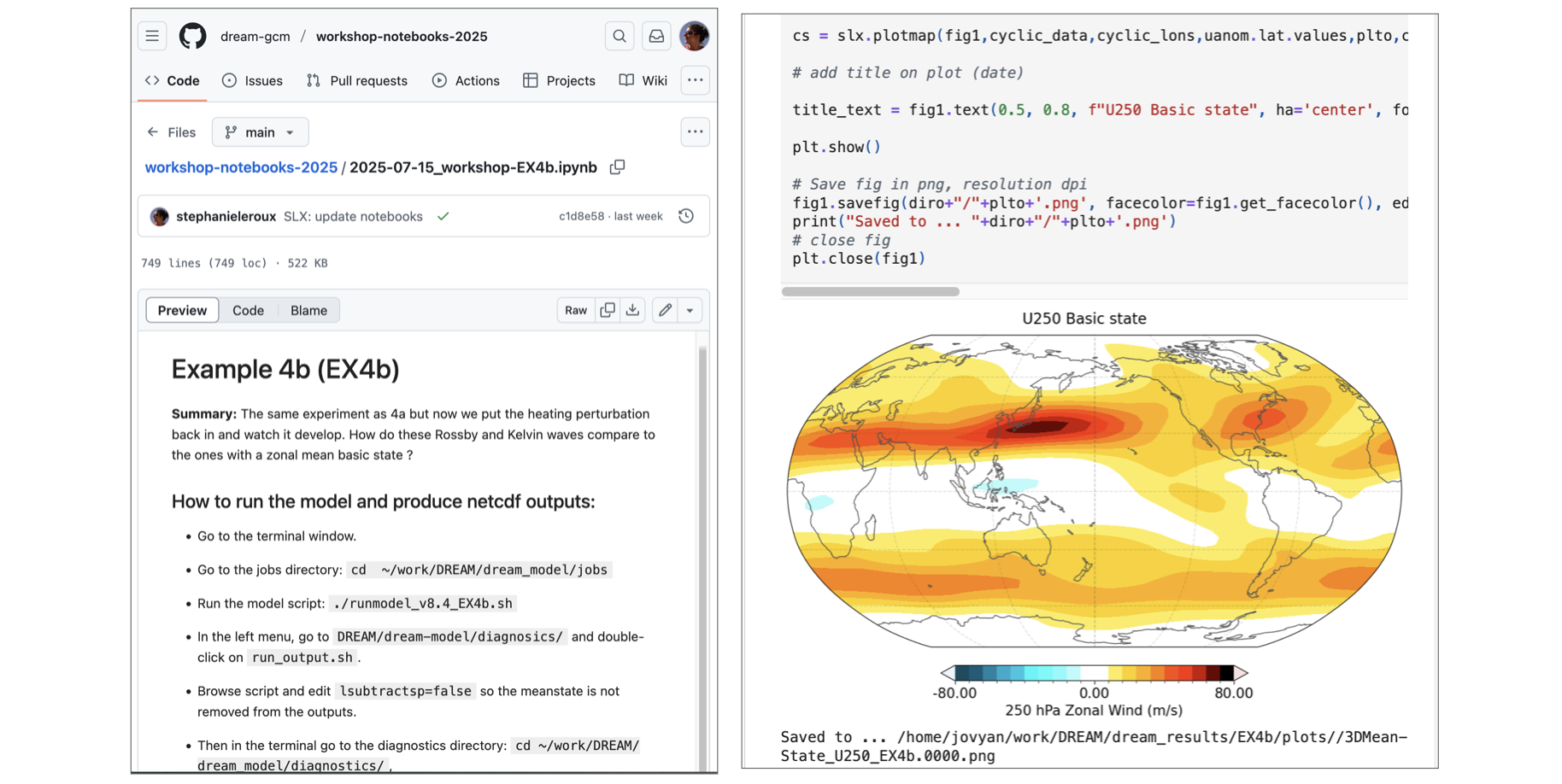Switch to Blame view mode

pyautogui.click(x=308, y=310)
